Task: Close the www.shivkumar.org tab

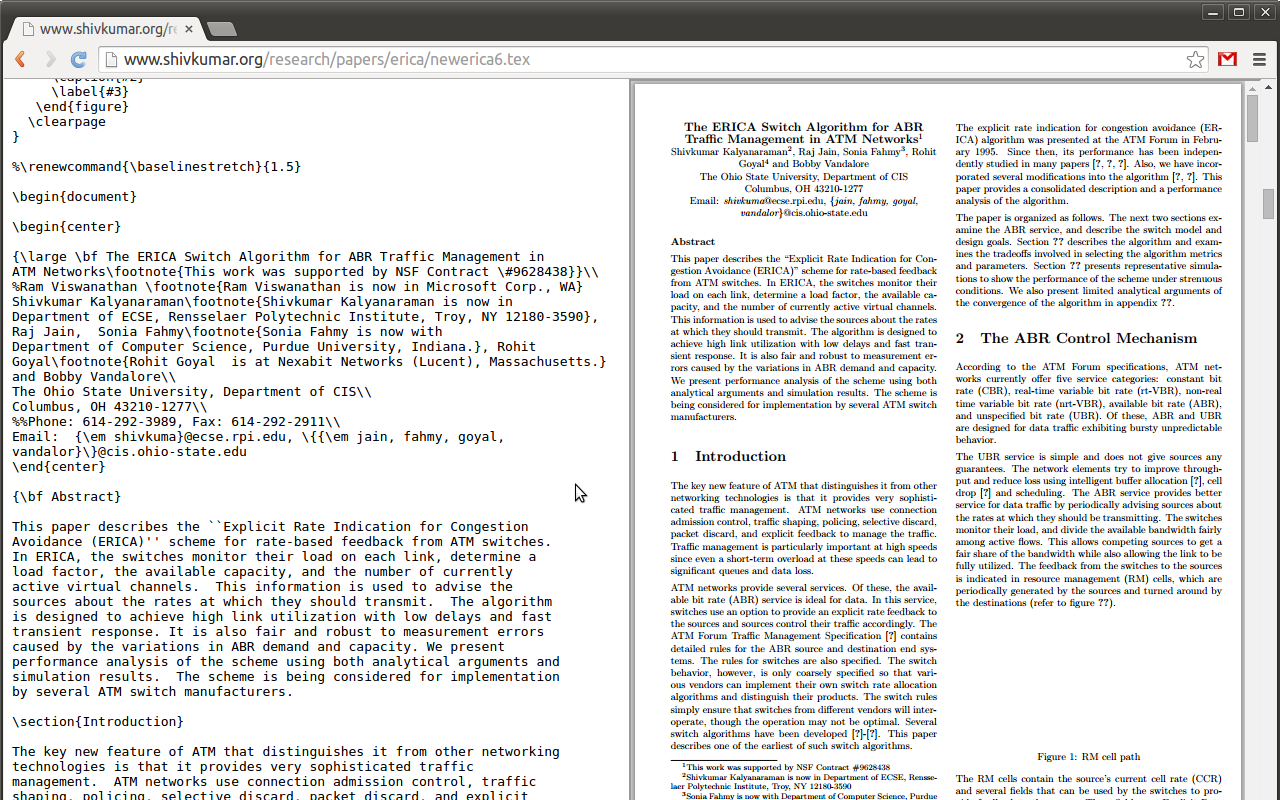Action: (x=187, y=29)
